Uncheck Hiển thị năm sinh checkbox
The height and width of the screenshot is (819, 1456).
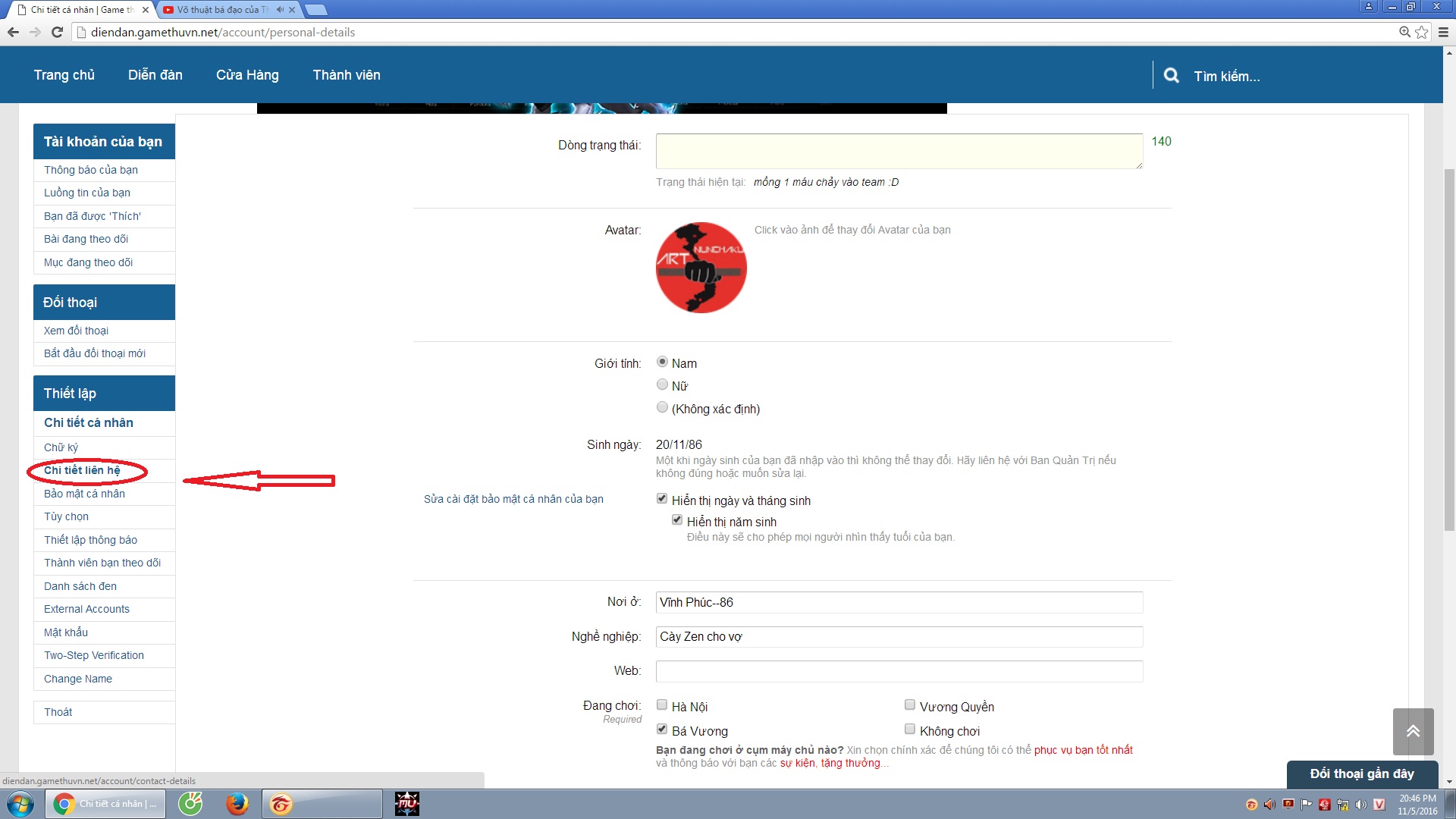[x=677, y=520]
